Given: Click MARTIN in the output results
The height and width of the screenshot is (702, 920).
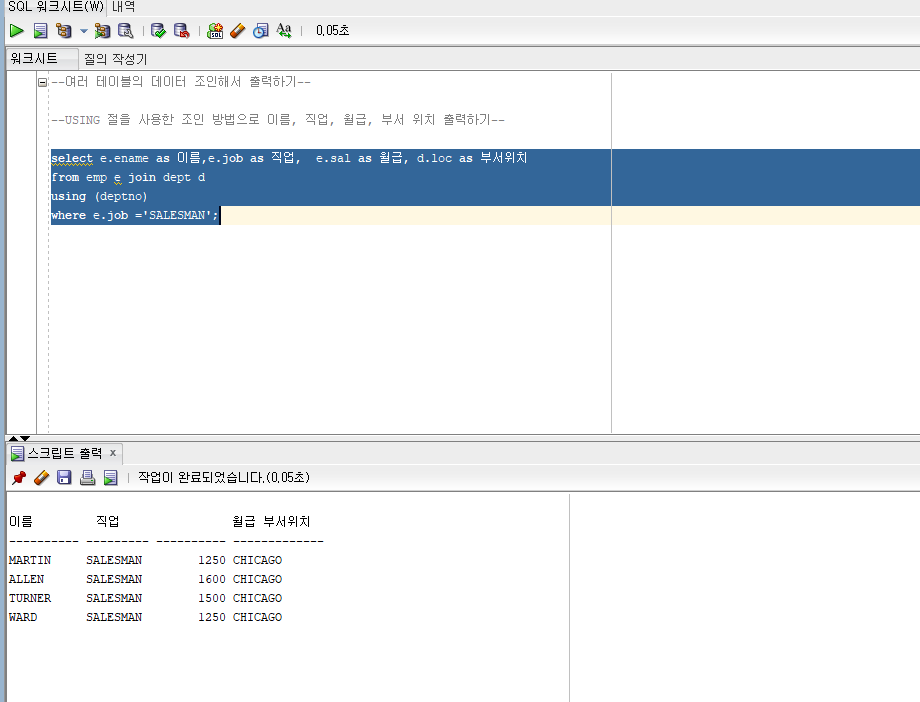Looking at the screenshot, I should (30, 560).
